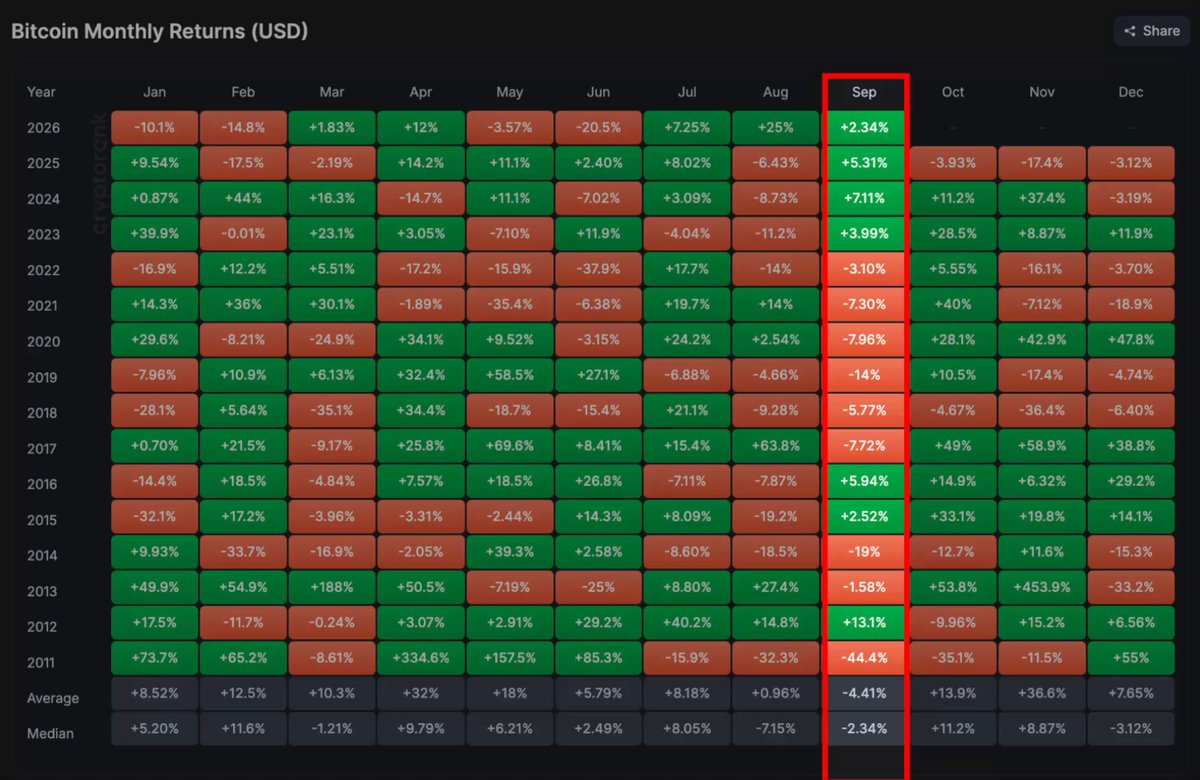Click the Average September cell showing -4.41%
Screen dimensions: 1200x780
pos(864,693)
